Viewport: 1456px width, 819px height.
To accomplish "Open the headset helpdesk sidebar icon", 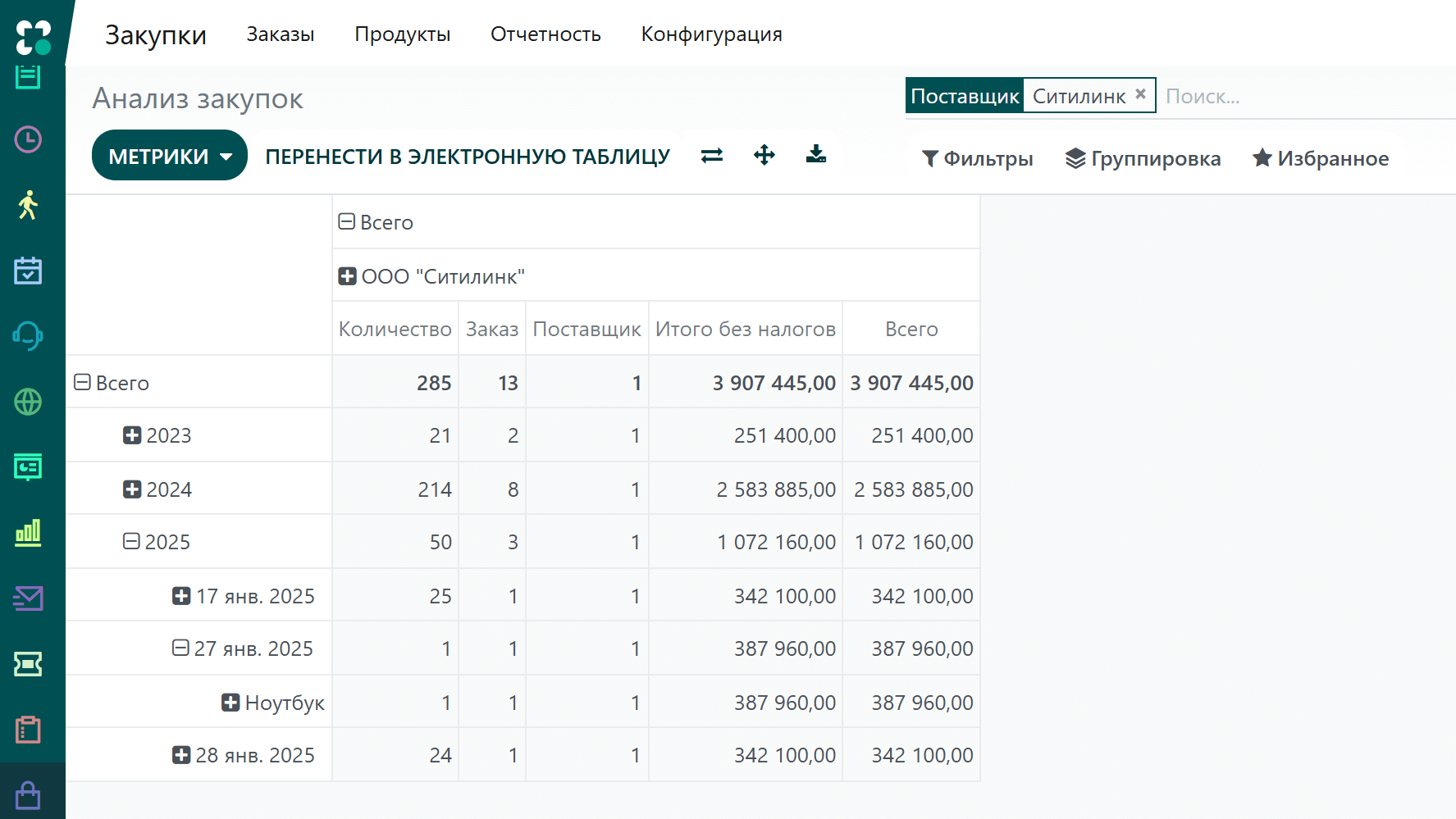I will (28, 336).
